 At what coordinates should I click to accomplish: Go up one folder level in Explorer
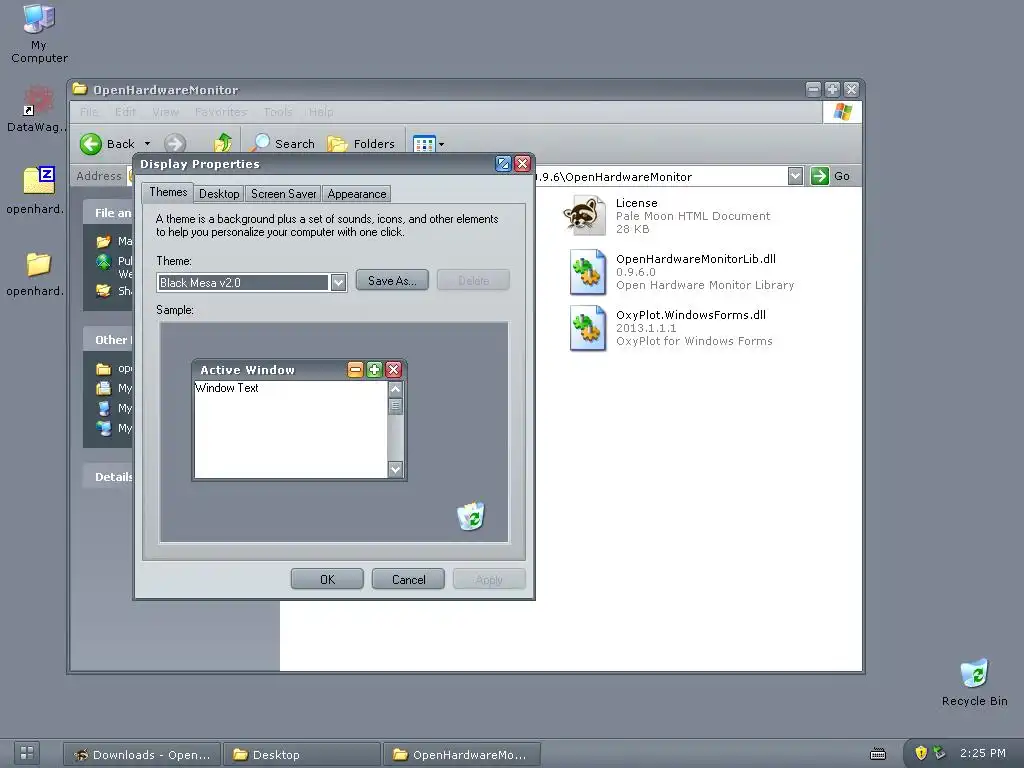point(223,143)
